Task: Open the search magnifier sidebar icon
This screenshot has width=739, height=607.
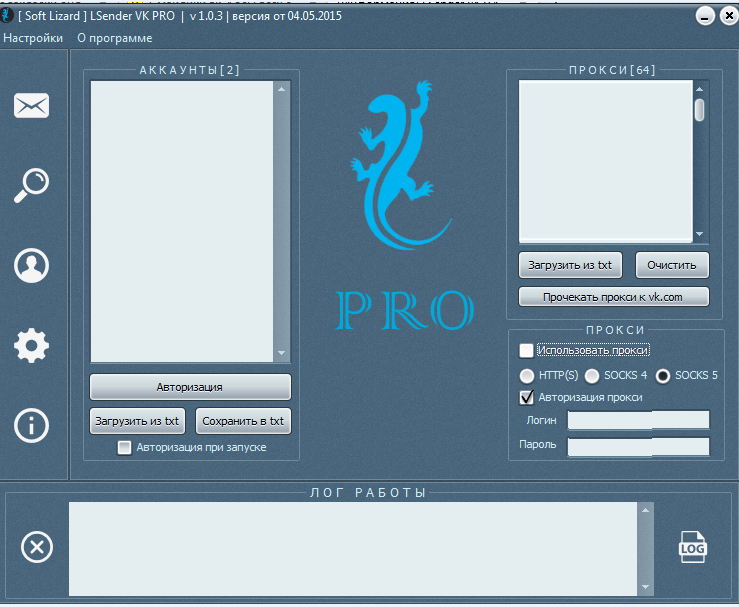Action: tap(31, 185)
